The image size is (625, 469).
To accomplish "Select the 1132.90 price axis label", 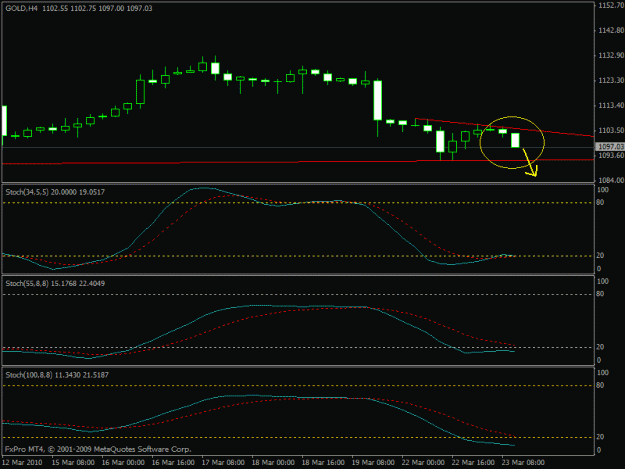I will coord(611,56).
